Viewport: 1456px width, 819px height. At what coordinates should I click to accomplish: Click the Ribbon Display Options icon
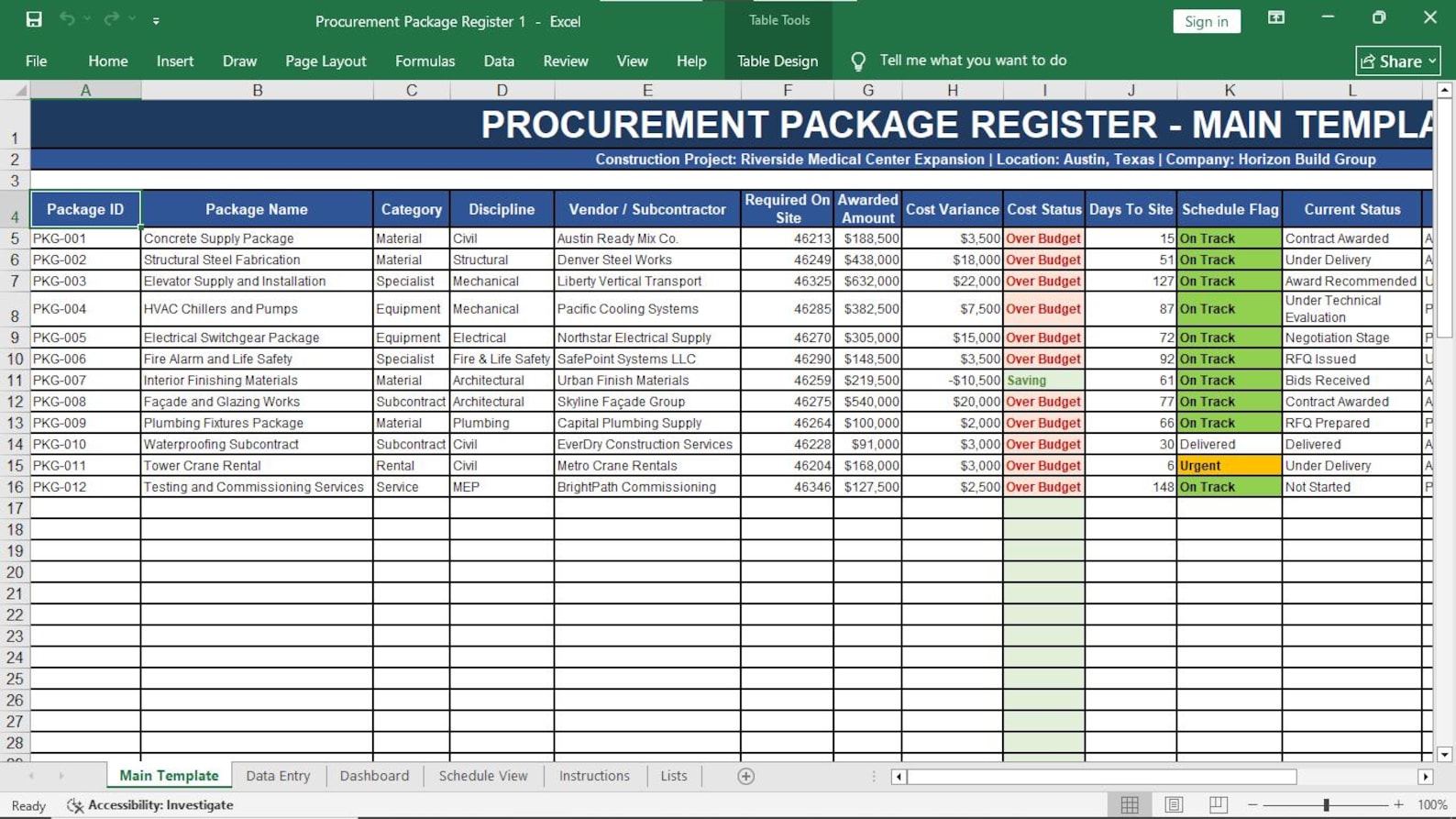pos(1276,18)
